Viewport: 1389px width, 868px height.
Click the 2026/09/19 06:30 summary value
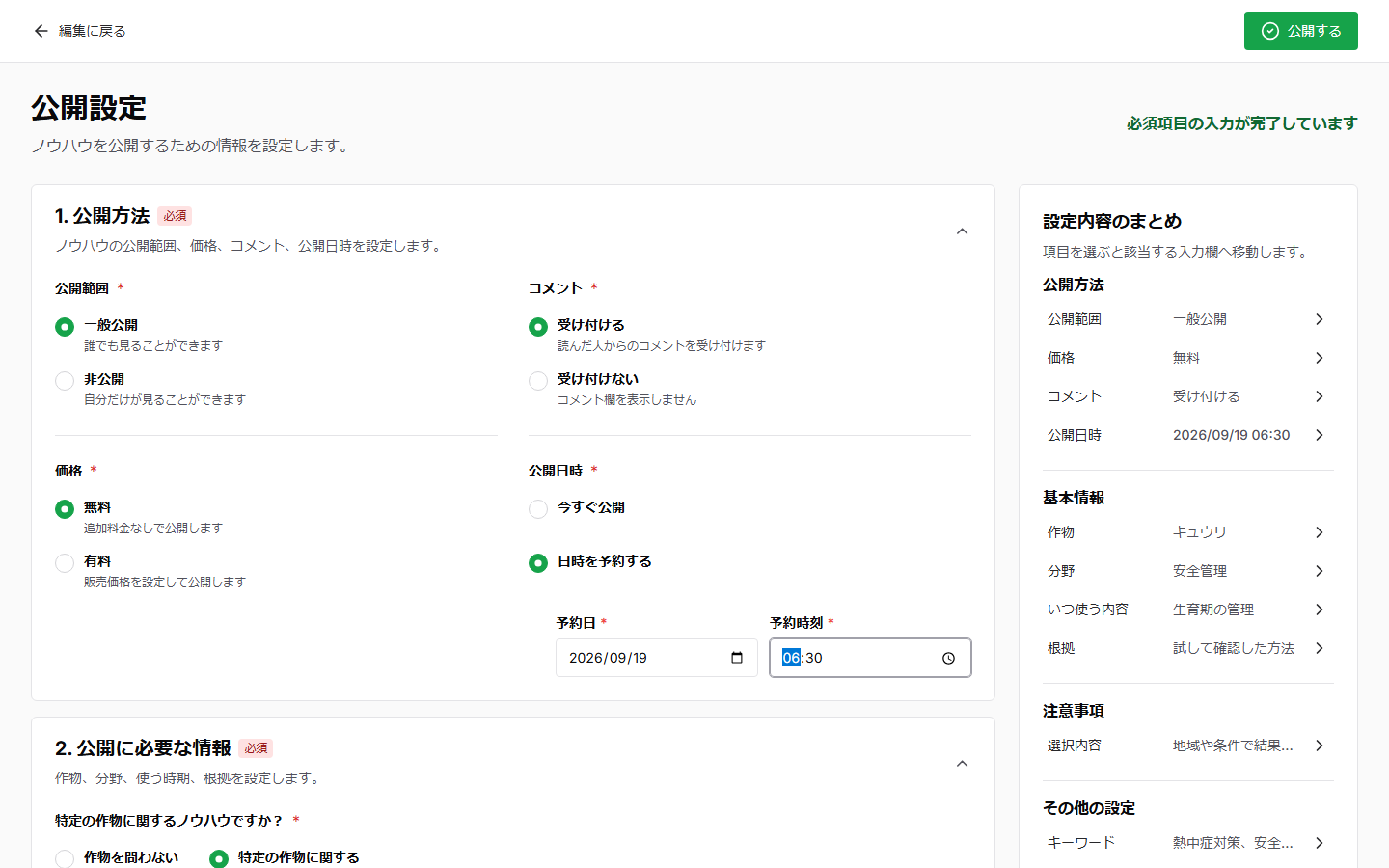tap(1231, 435)
